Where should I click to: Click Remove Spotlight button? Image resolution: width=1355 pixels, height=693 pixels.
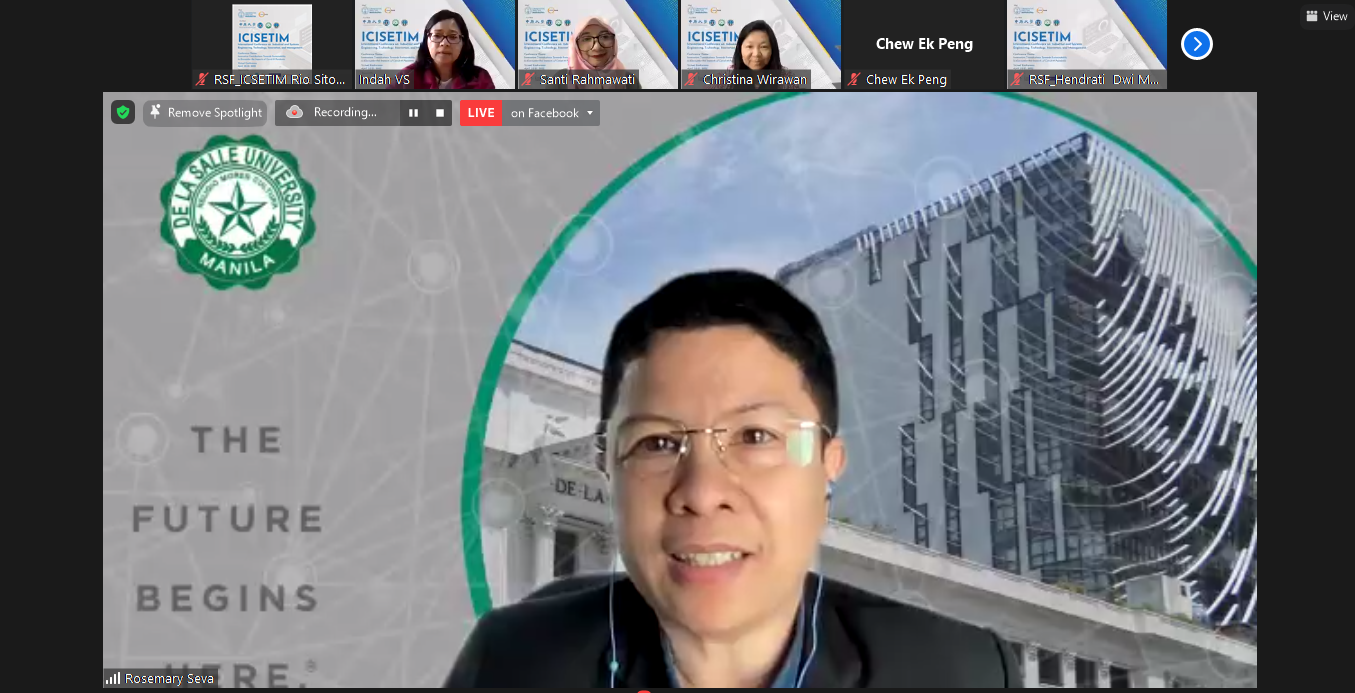[x=205, y=113]
